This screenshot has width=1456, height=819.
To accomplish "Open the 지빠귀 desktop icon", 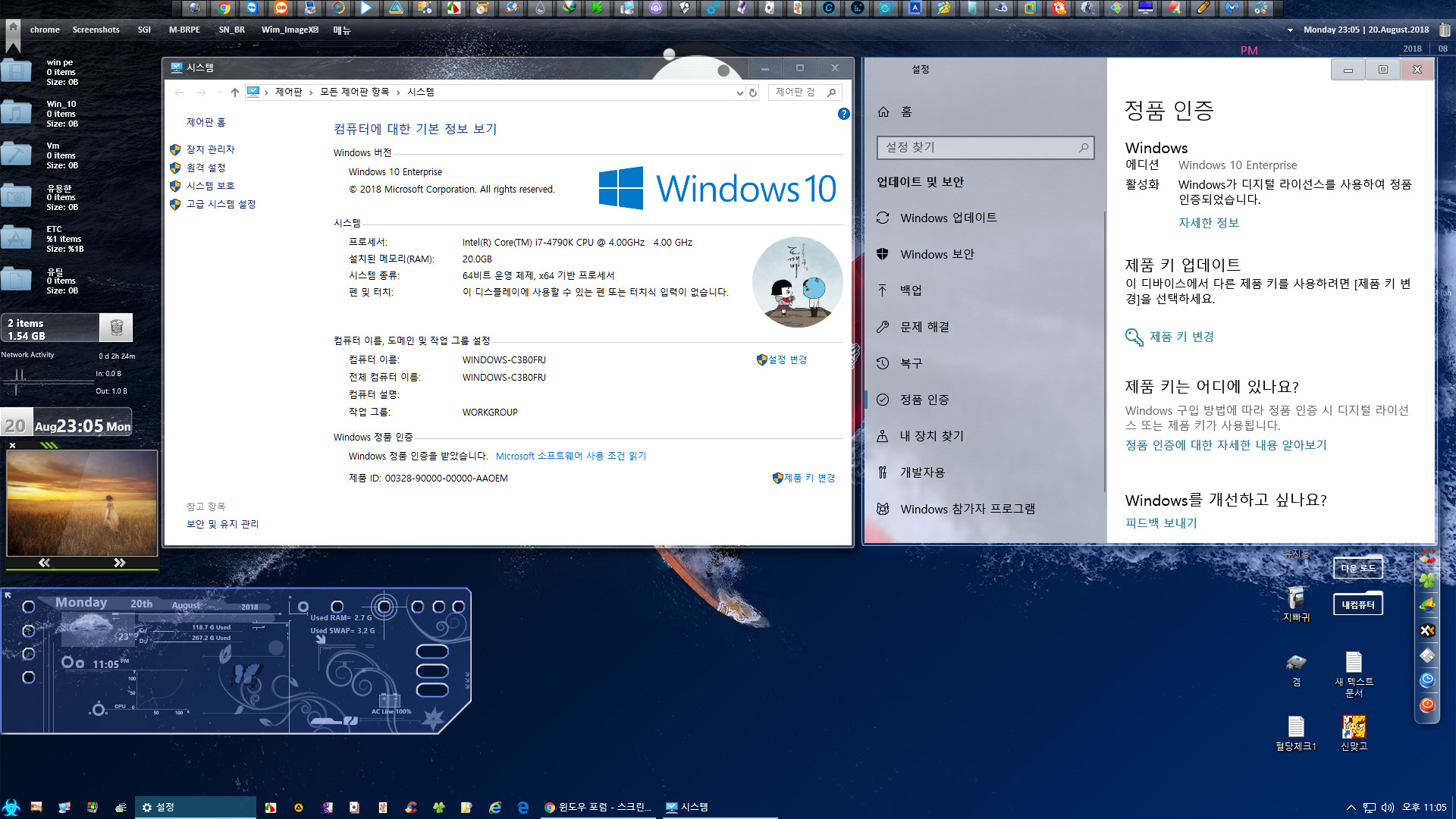I will coord(1296,604).
